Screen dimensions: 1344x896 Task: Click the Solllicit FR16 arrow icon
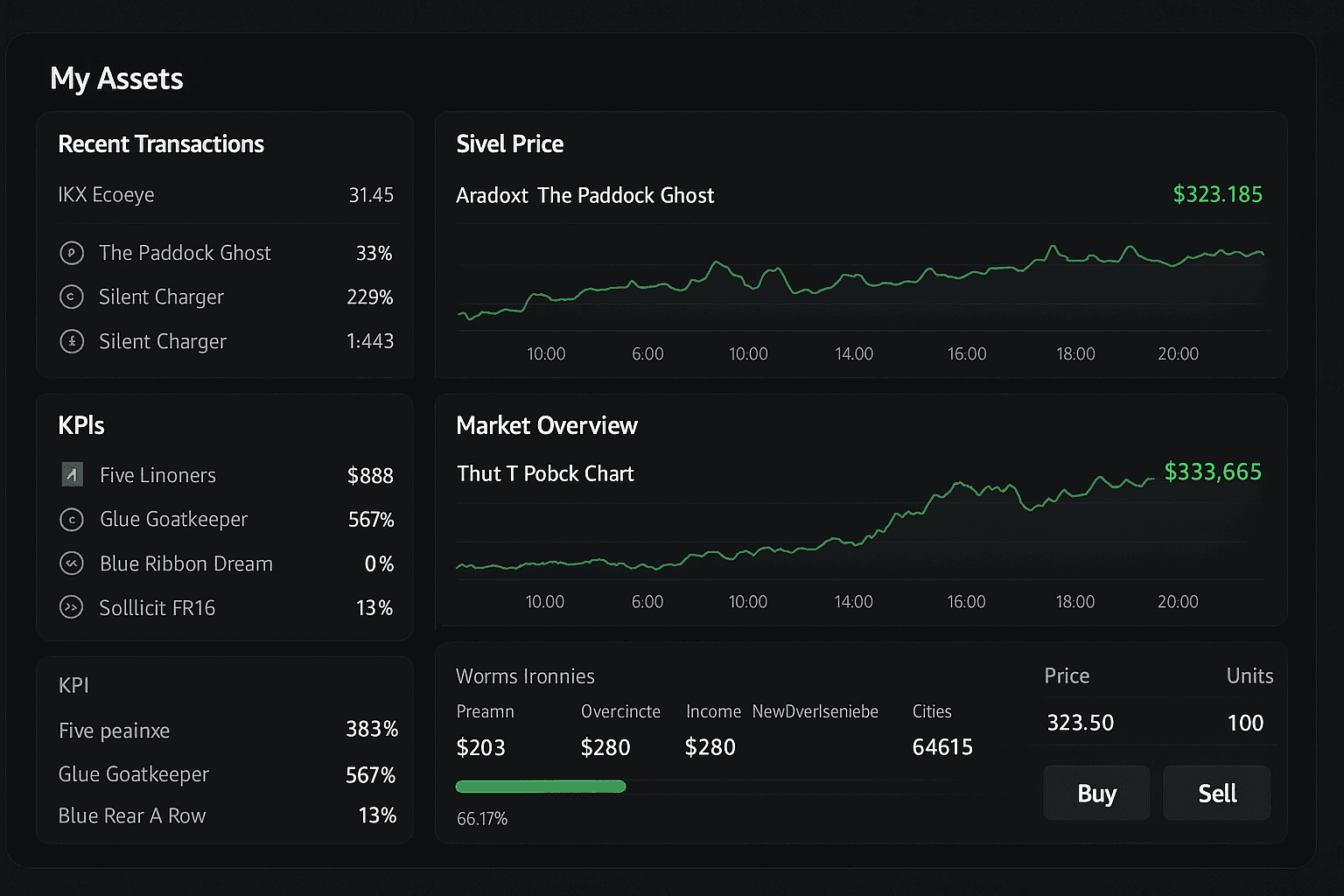(72, 607)
